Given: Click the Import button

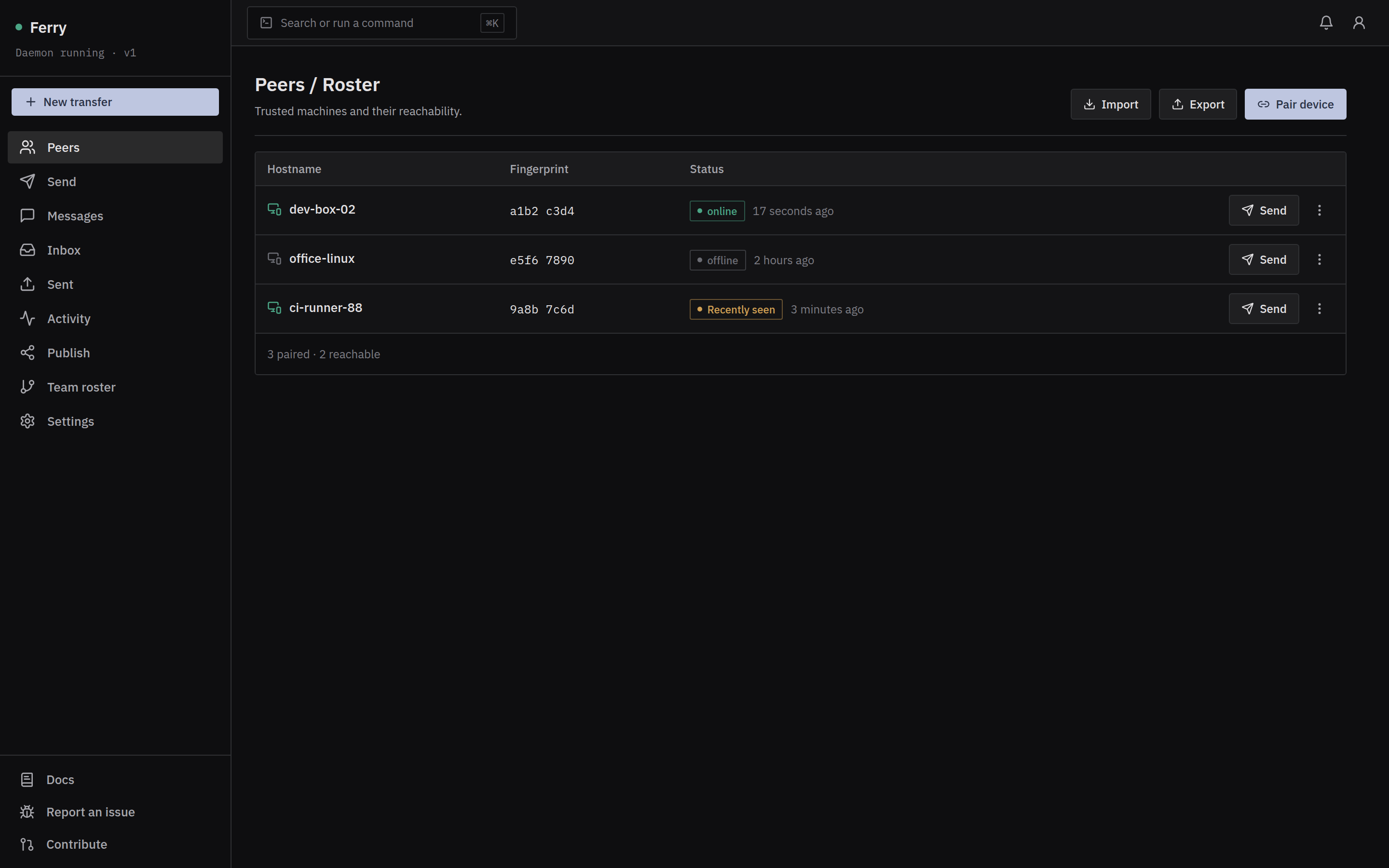Looking at the screenshot, I should point(1110,105).
